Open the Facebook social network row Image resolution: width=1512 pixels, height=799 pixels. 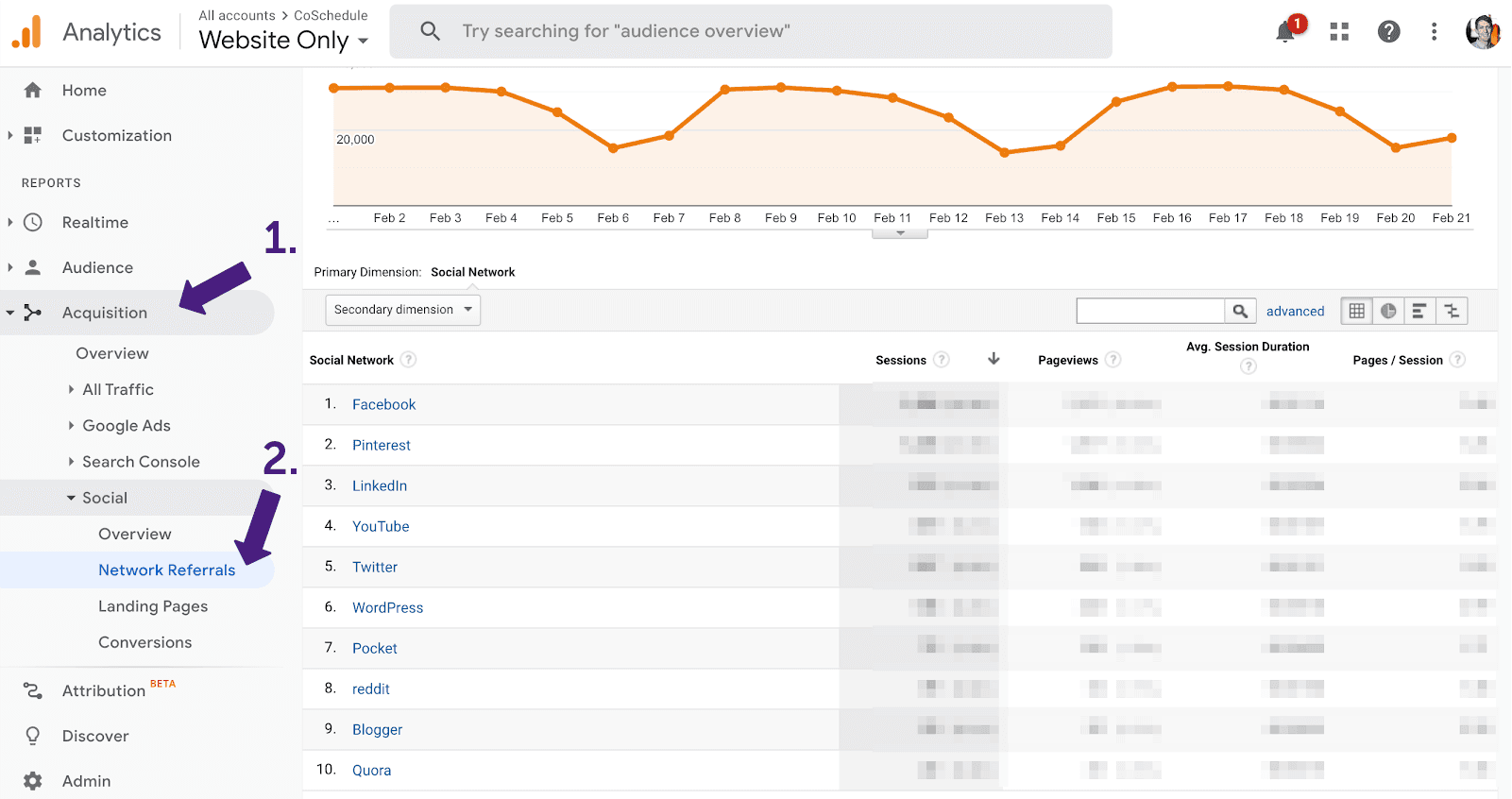(x=383, y=404)
